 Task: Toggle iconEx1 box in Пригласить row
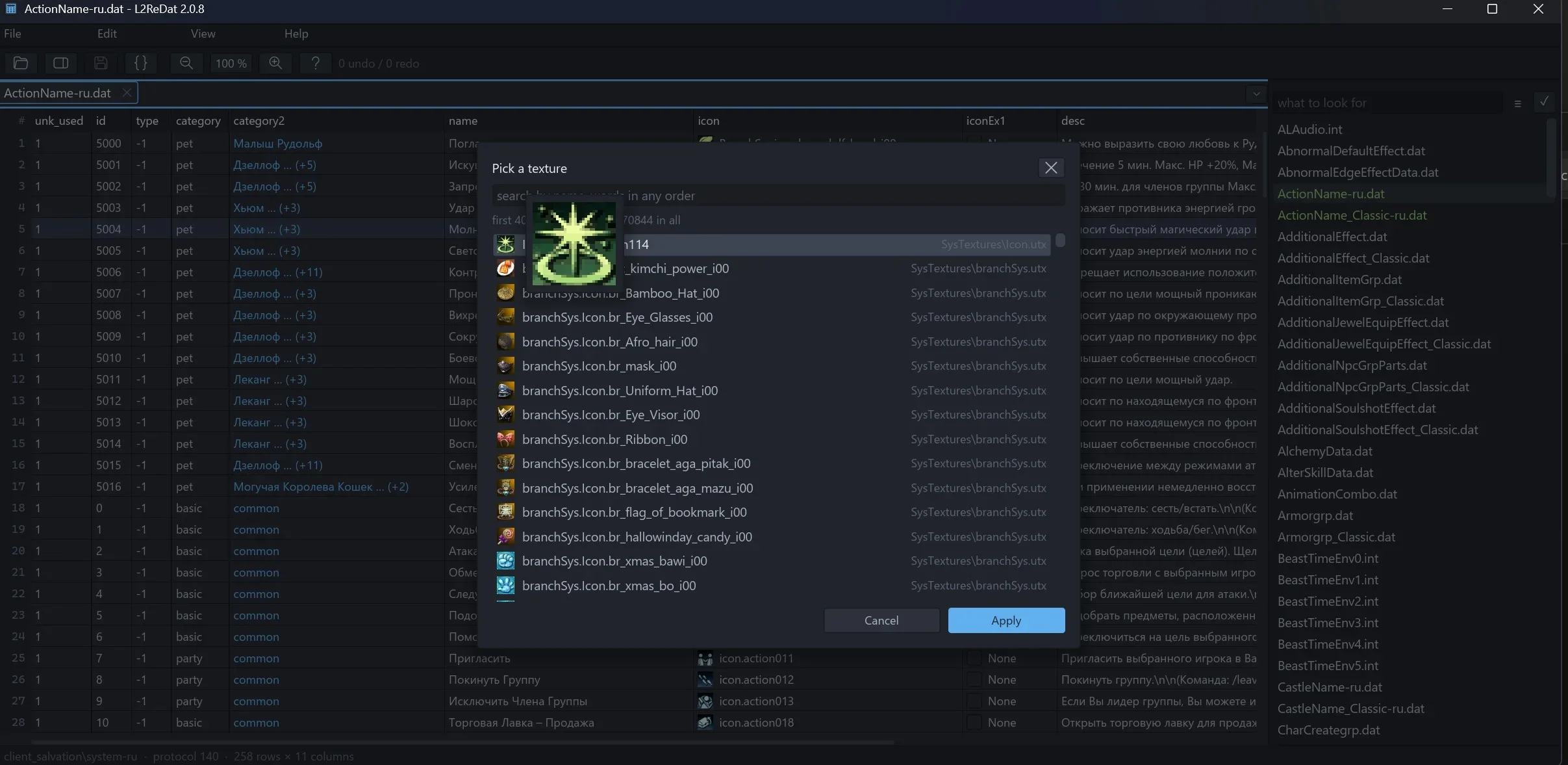(974, 658)
